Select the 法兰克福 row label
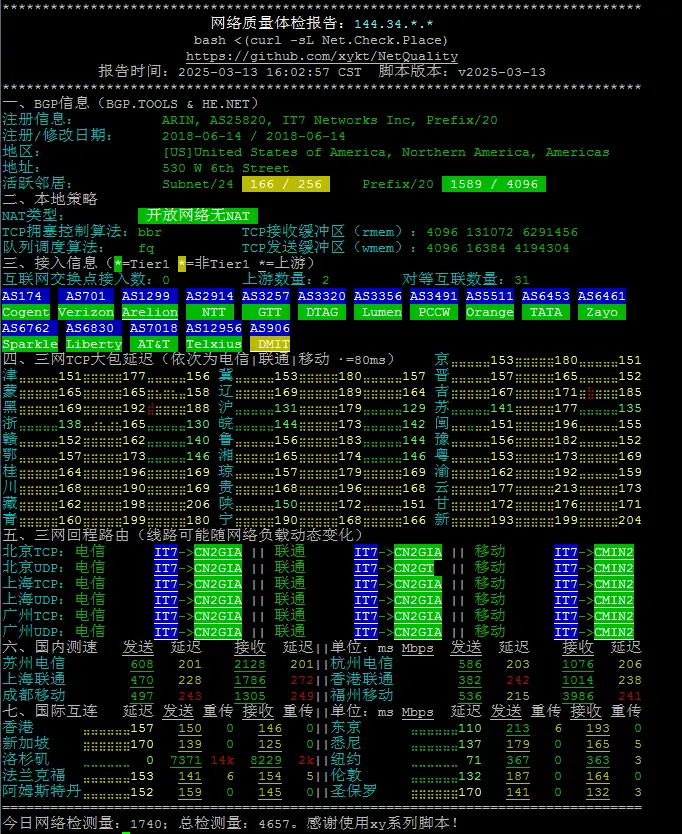Image resolution: width=682 pixels, height=834 pixels. pos(34,775)
